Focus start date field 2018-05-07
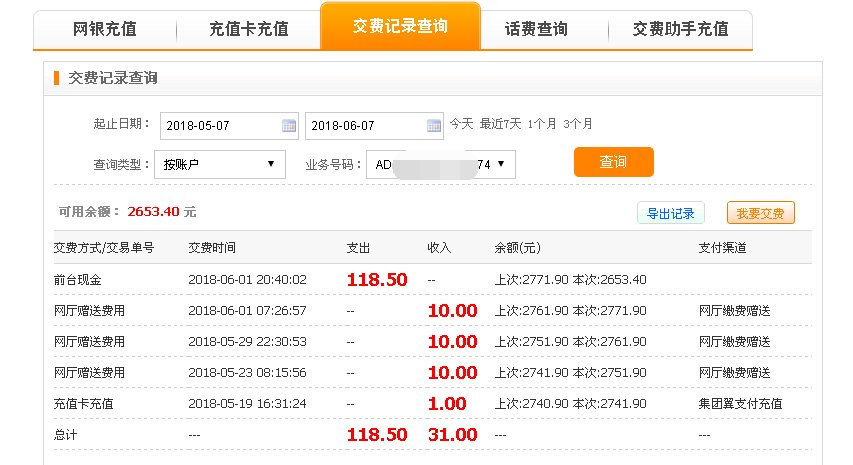The width and height of the screenshot is (853, 465). pos(229,126)
